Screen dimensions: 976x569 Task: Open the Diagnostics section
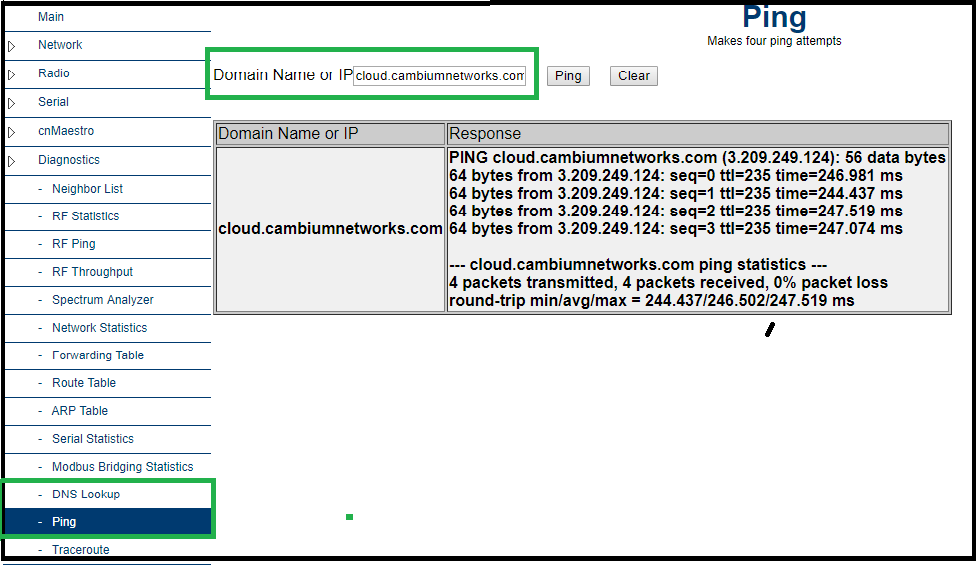pos(68,159)
